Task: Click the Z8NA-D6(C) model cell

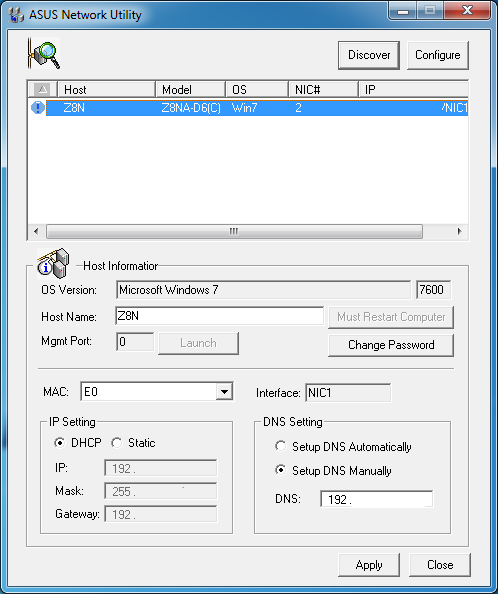Action: [x=191, y=108]
